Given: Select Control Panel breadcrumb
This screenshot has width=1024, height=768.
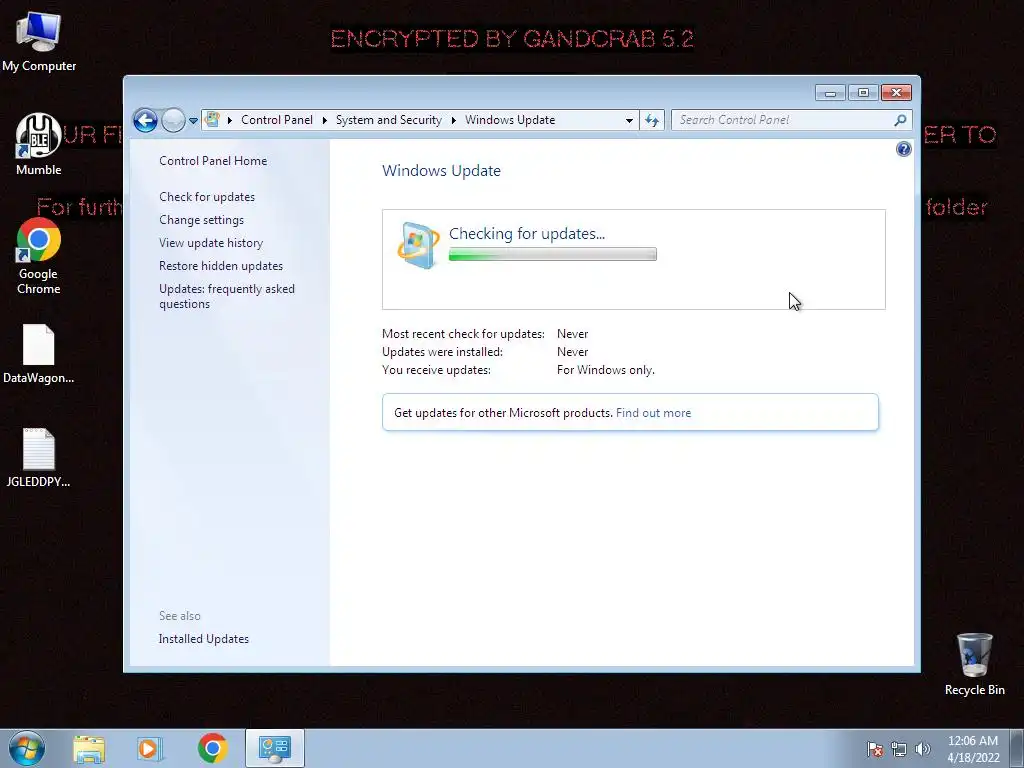Looking at the screenshot, I should [x=277, y=120].
